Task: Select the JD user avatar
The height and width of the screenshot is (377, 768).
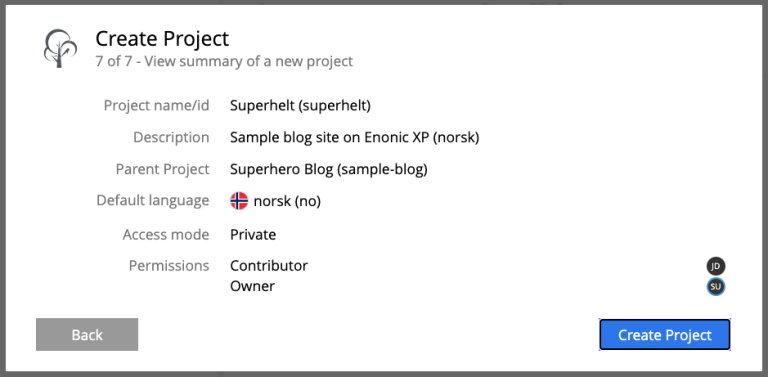Action: pyautogui.click(x=716, y=266)
